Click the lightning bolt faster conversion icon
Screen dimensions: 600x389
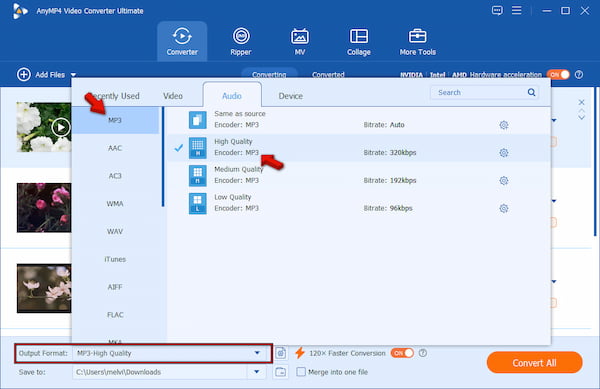pyautogui.click(x=300, y=353)
